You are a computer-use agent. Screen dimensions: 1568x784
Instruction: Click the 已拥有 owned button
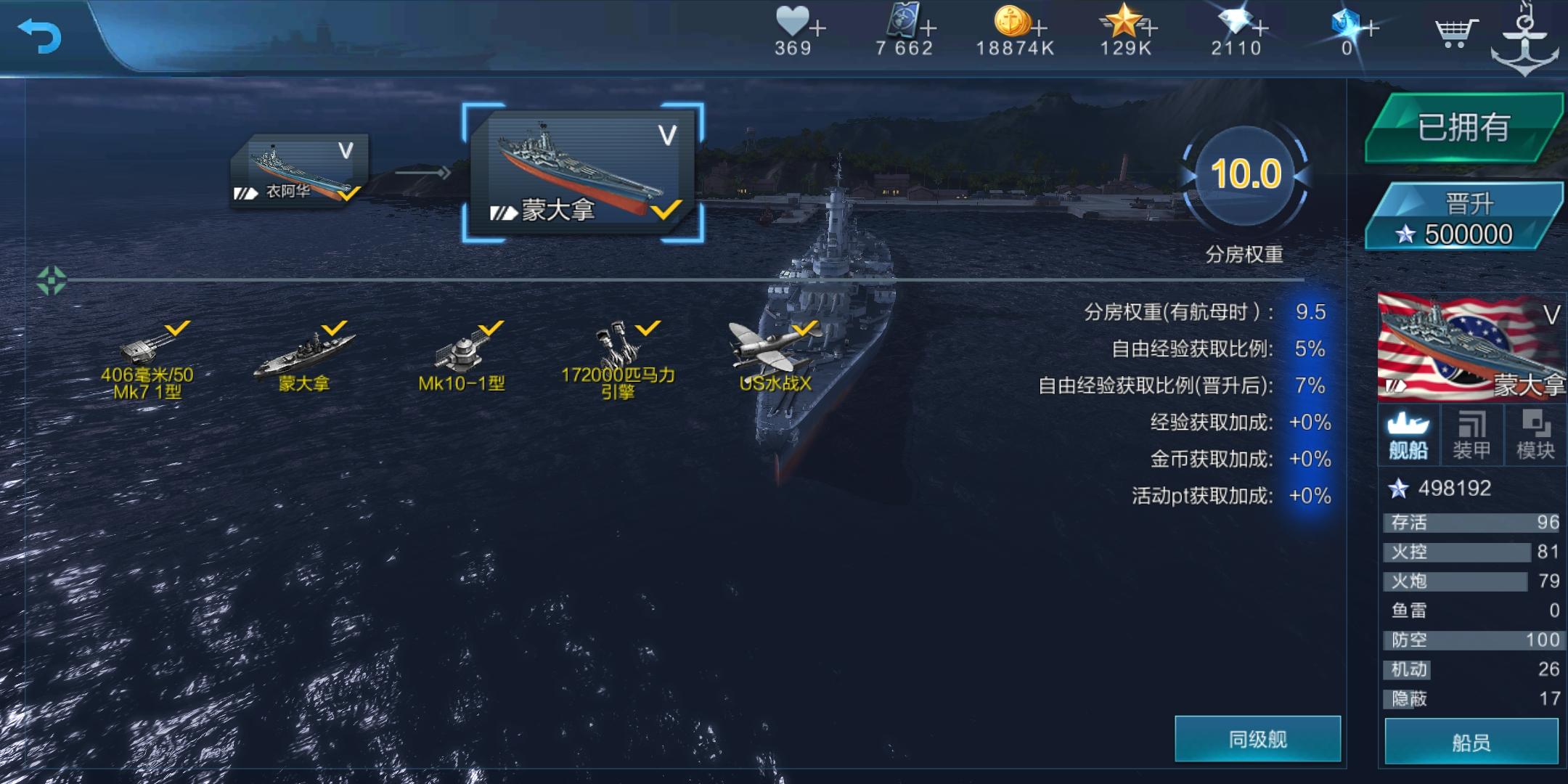[x=1463, y=128]
